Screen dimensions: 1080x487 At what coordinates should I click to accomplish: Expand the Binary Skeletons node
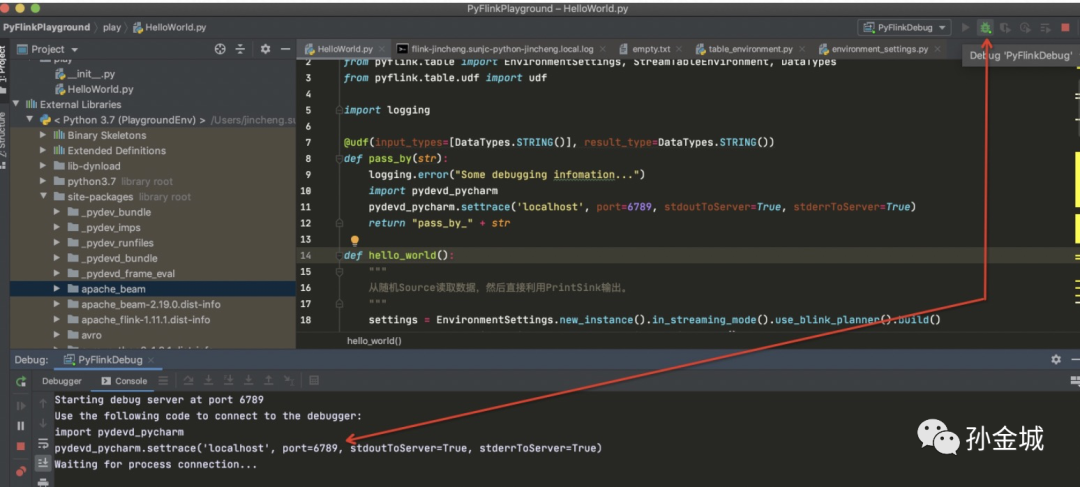43,135
